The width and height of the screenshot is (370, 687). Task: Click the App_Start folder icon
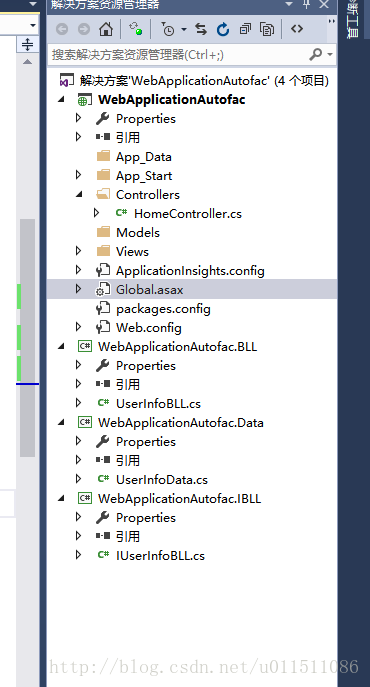[x=103, y=175]
